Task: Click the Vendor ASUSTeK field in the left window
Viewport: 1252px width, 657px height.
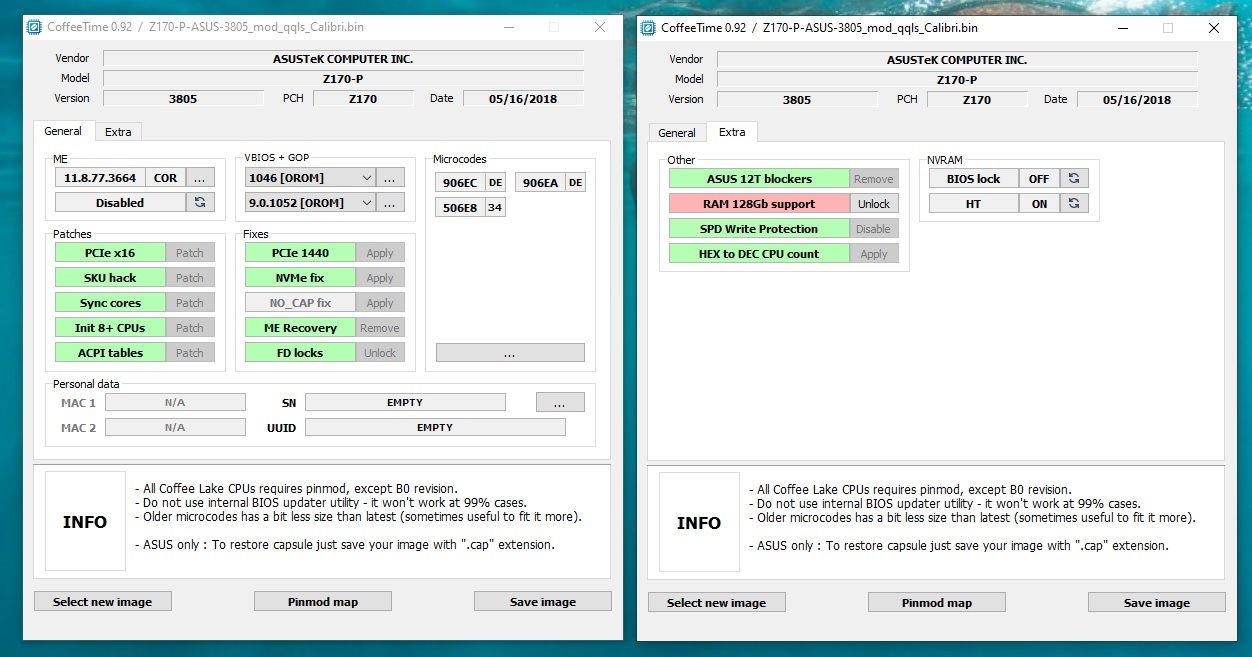Action: pyautogui.click(x=343, y=58)
